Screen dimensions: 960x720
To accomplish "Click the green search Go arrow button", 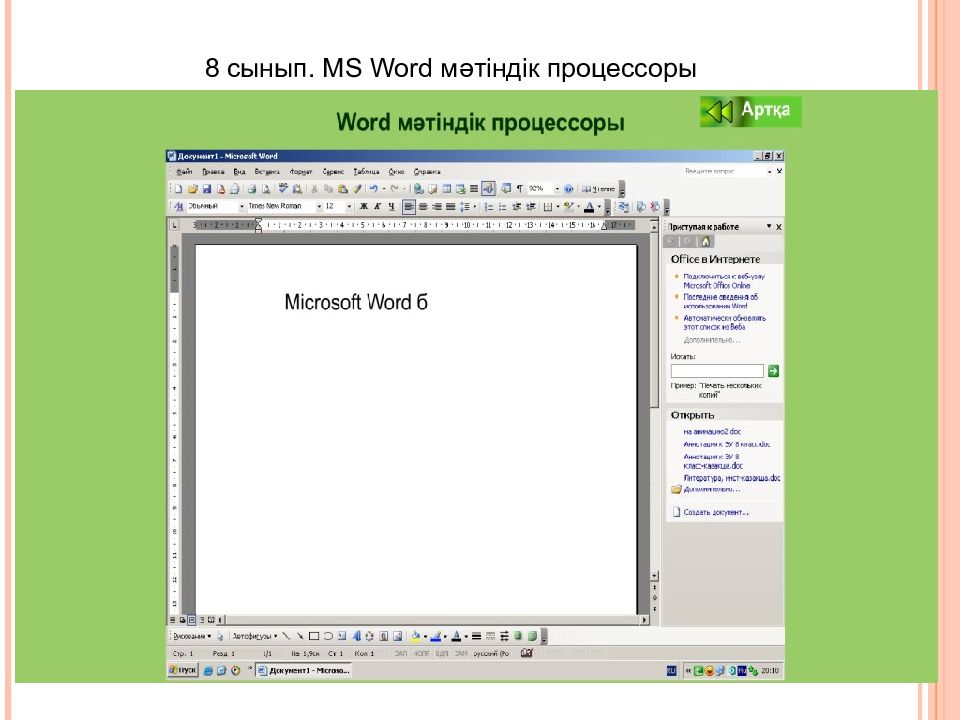I will point(773,371).
